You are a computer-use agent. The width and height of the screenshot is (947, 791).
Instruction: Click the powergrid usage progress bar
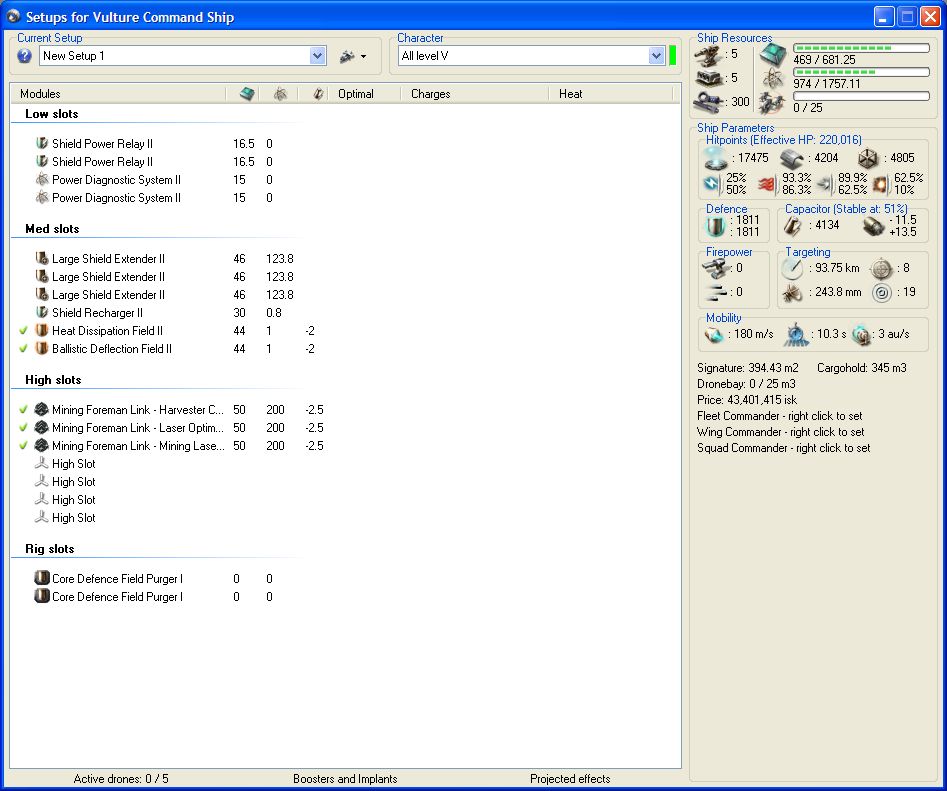861,72
